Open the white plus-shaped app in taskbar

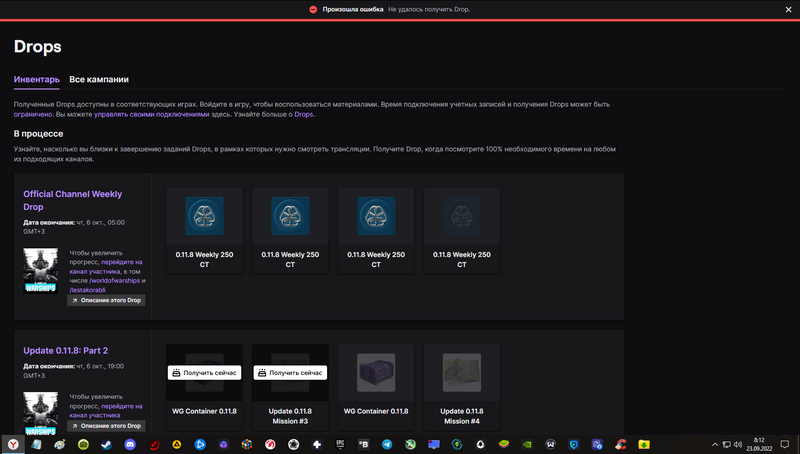317,444
